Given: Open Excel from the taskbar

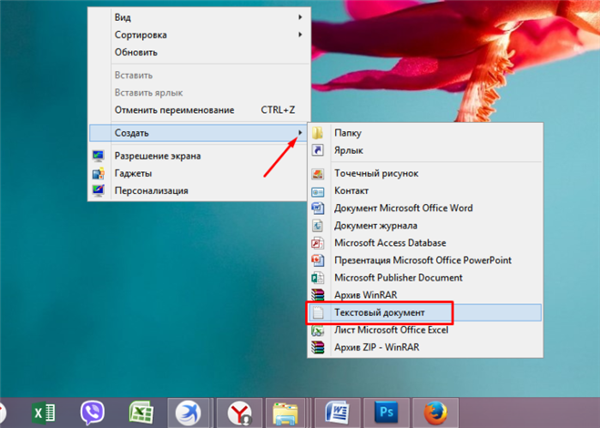Looking at the screenshot, I should point(43,413).
